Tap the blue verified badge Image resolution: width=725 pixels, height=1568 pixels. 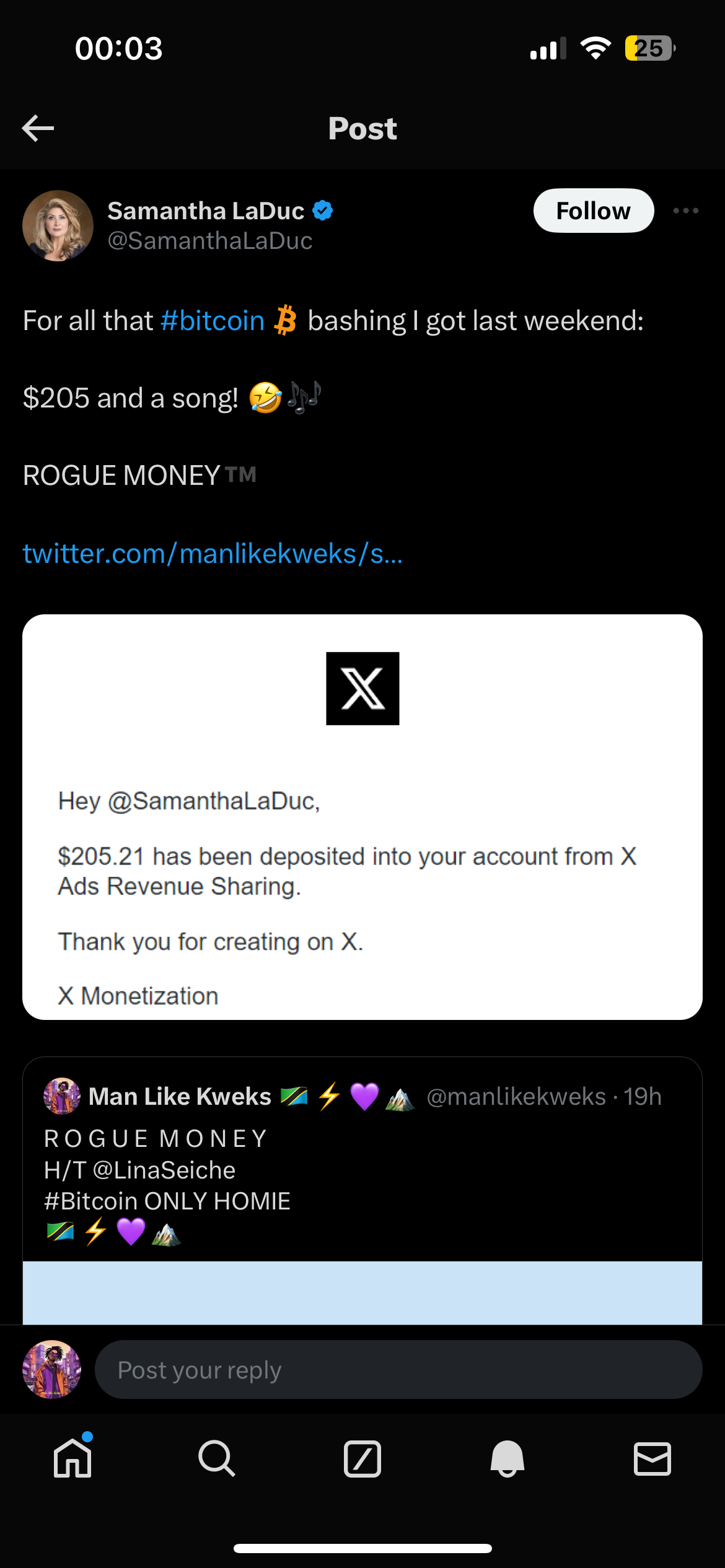323,211
